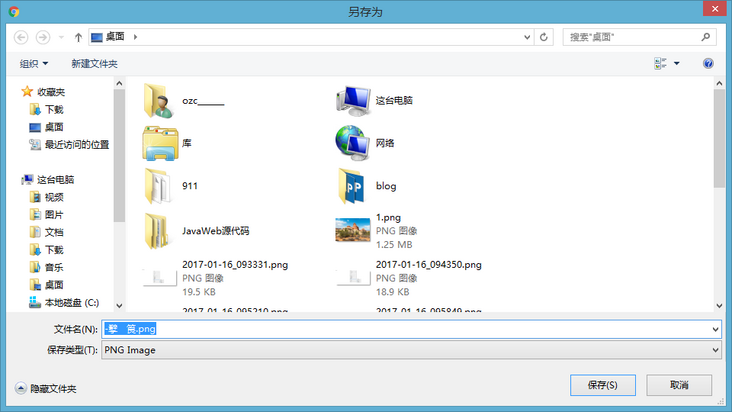Click the Chrome icon in title bar
The height and width of the screenshot is (412, 732).
coord(14,12)
